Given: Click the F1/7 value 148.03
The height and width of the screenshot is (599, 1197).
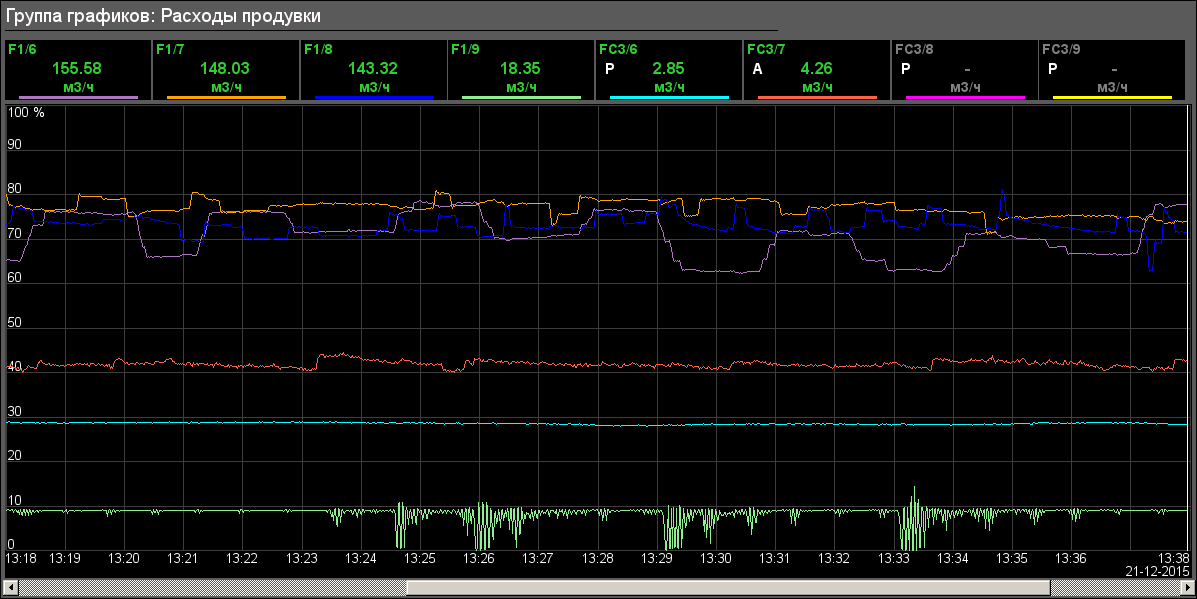Looking at the screenshot, I should 224,69.
